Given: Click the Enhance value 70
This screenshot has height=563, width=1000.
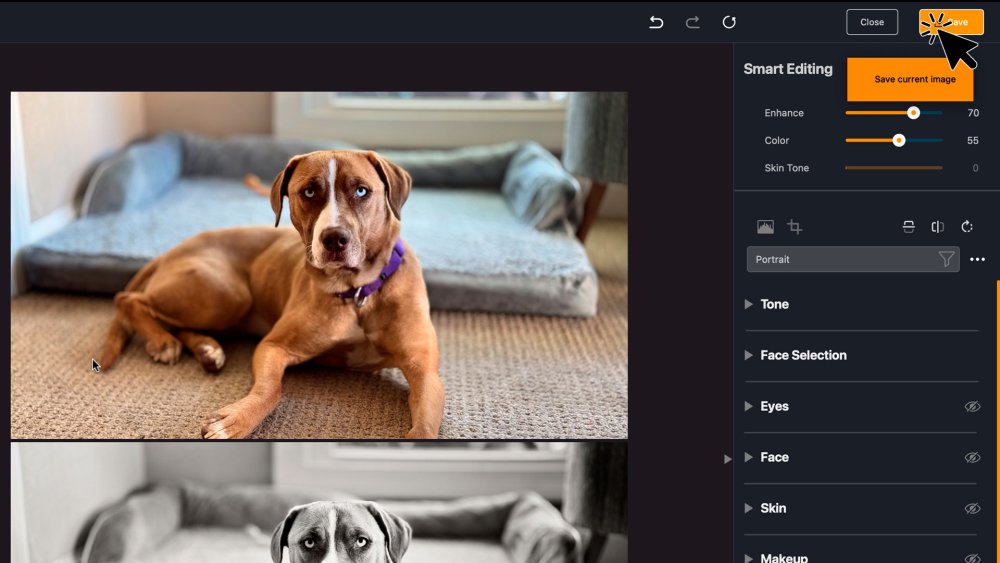Looking at the screenshot, I should (973, 113).
